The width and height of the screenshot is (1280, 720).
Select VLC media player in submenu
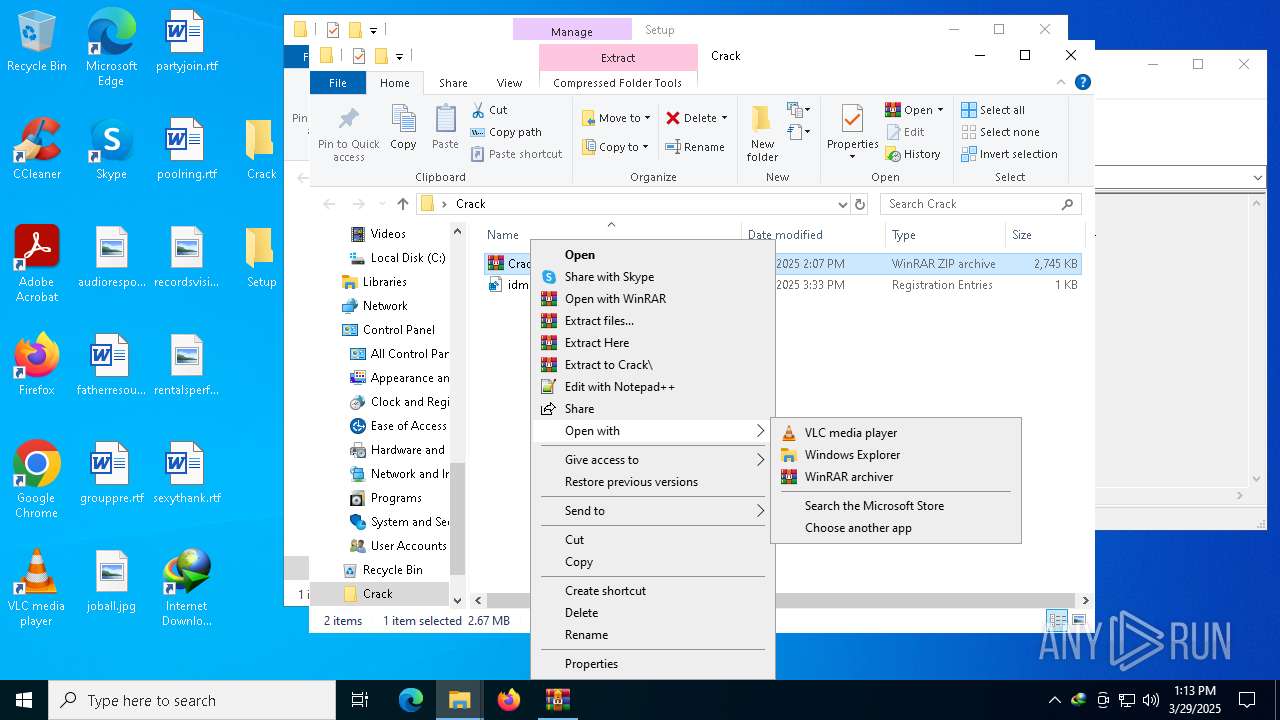(896, 433)
